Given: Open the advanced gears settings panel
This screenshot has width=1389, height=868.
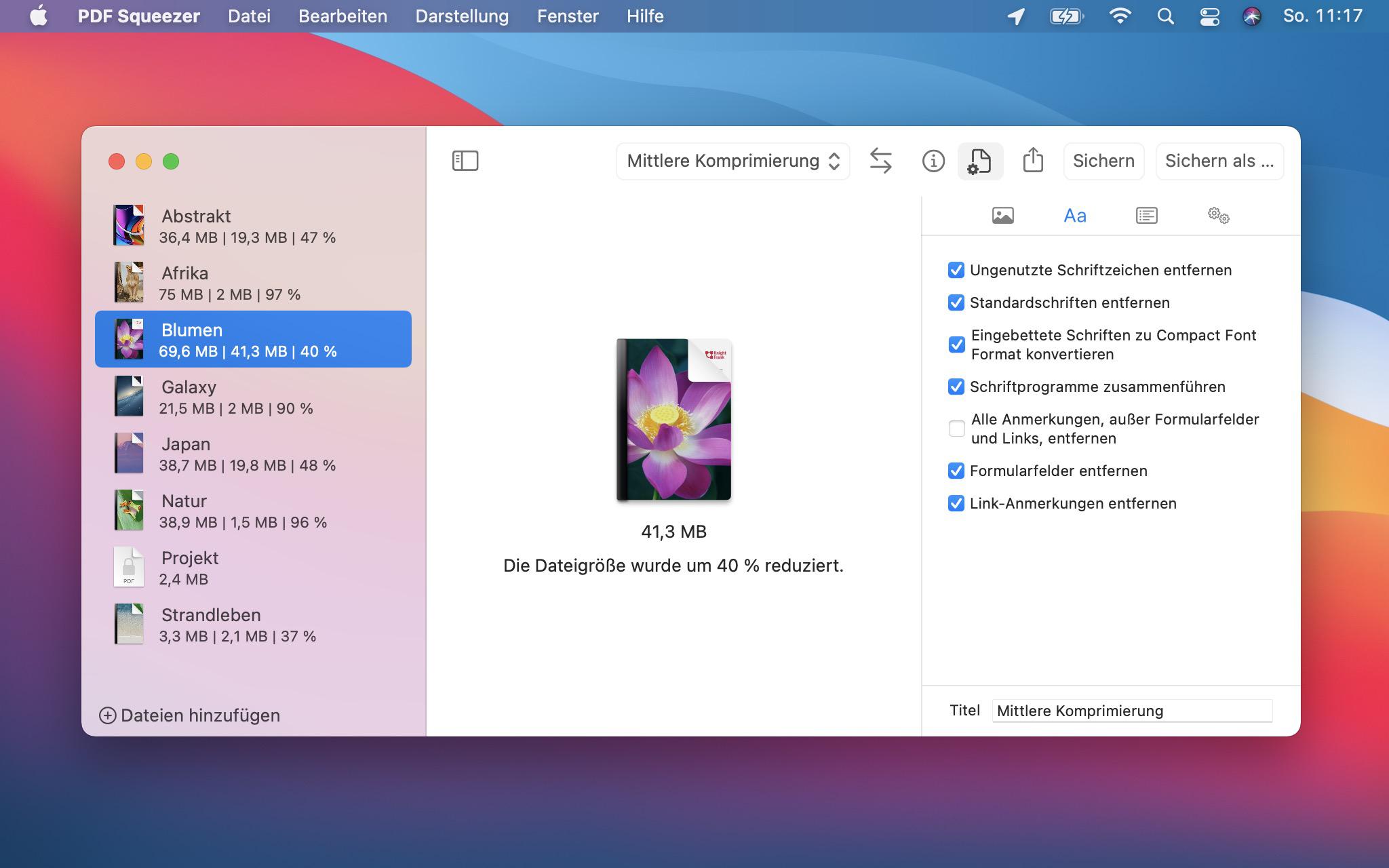Looking at the screenshot, I should pos(1219,215).
